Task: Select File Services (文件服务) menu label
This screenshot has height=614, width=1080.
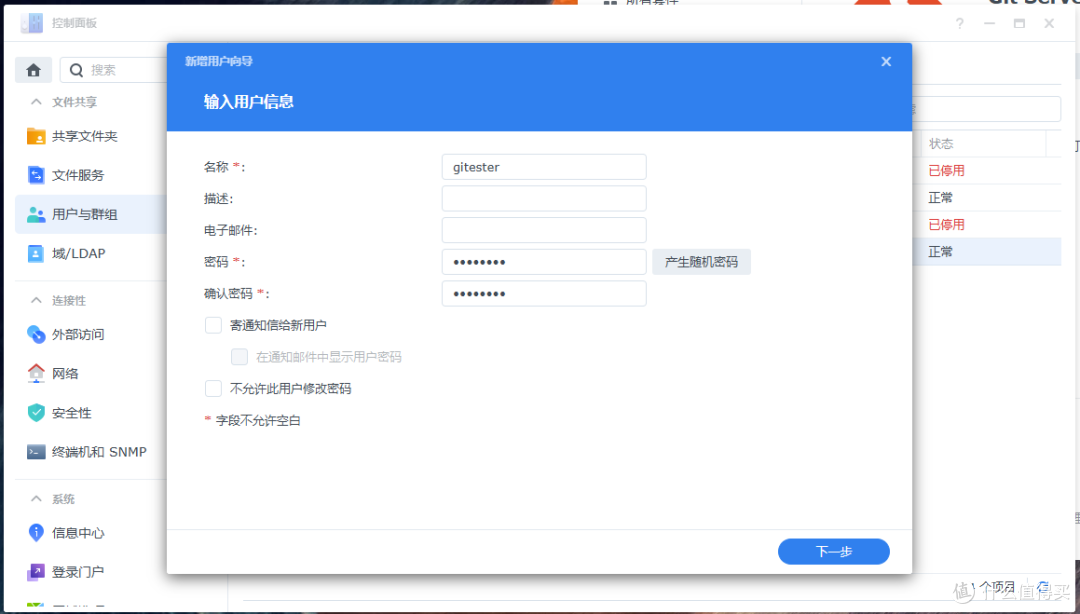Action: click(78, 176)
